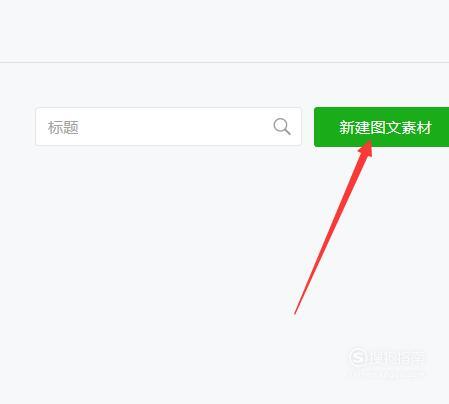Click the gray magnifier next to 标题
The image size is (449, 404).
pyautogui.click(x=282, y=127)
